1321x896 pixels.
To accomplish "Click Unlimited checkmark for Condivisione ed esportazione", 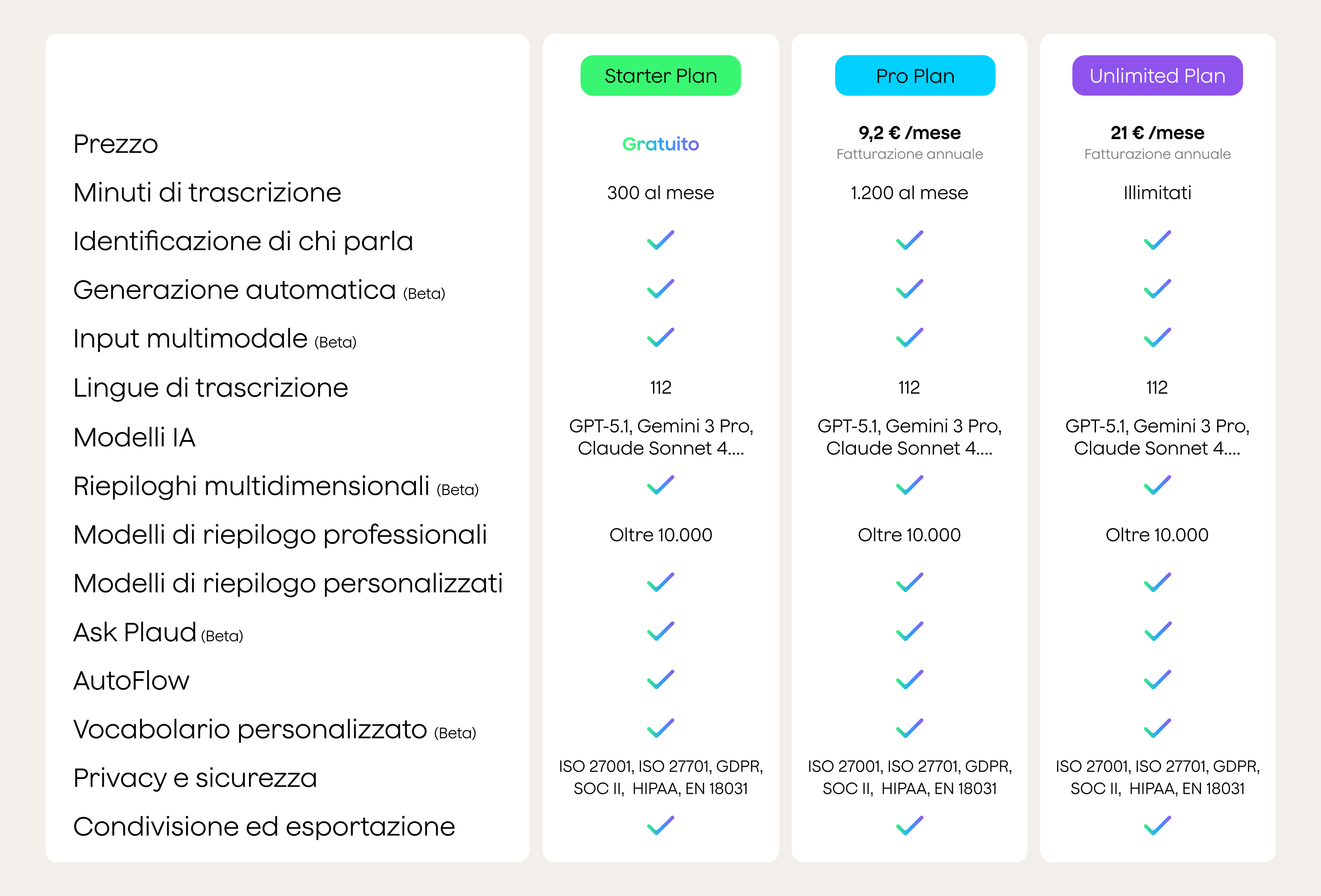I will pos(1157,826).
